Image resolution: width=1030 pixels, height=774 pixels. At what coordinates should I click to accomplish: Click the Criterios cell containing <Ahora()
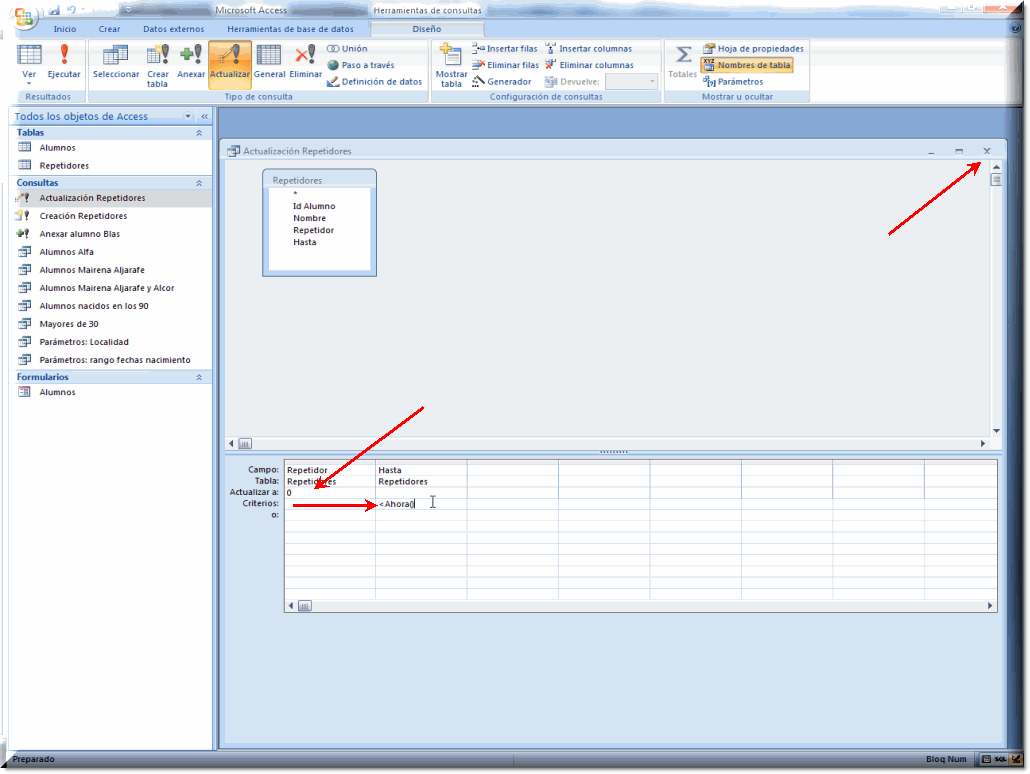point(420,504)
